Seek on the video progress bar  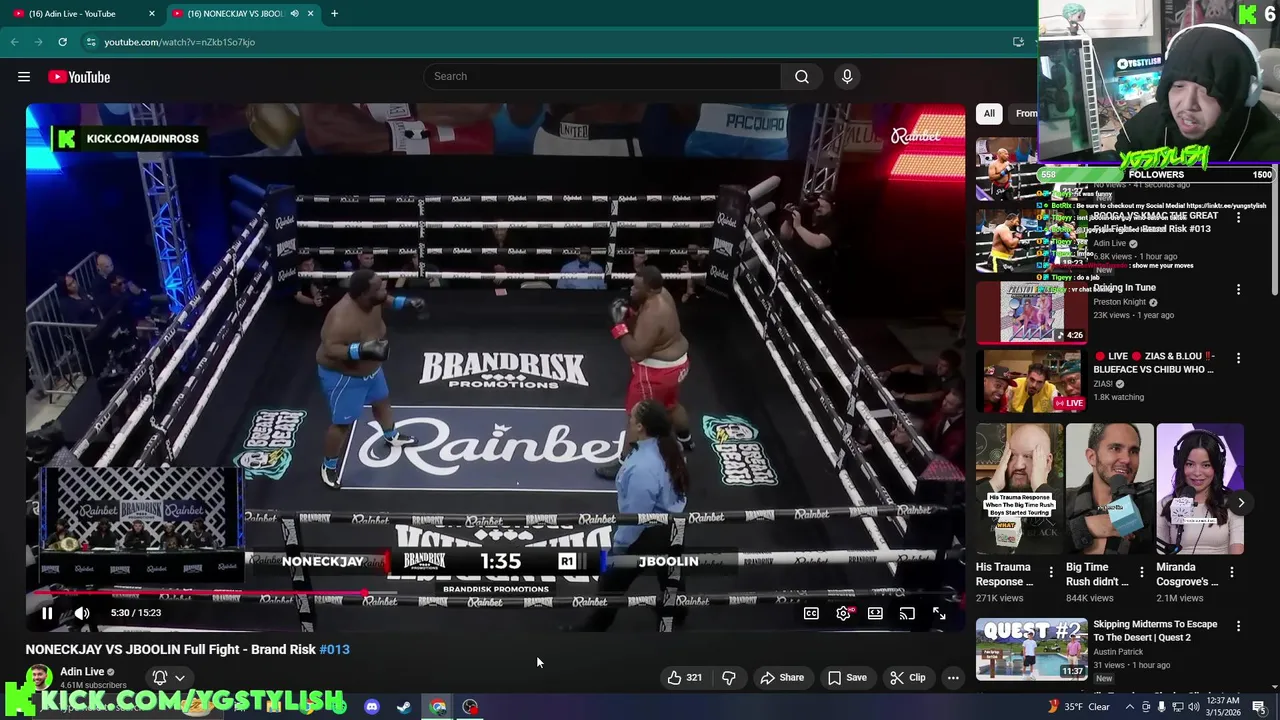(x=496, y=594)
